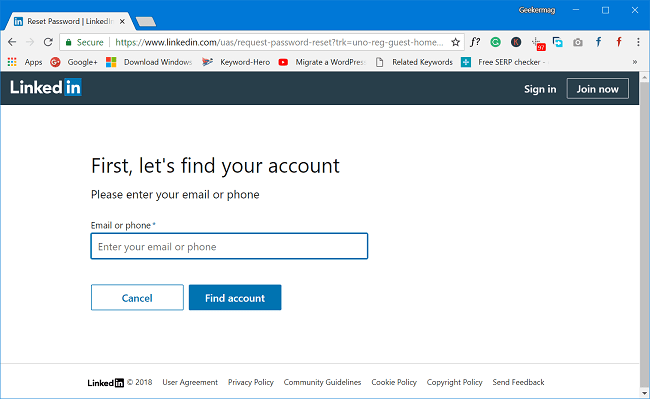This screenshot has width=650, height=399.
Task: Minimize the Chrome window
Action: (x=576, y=10)
